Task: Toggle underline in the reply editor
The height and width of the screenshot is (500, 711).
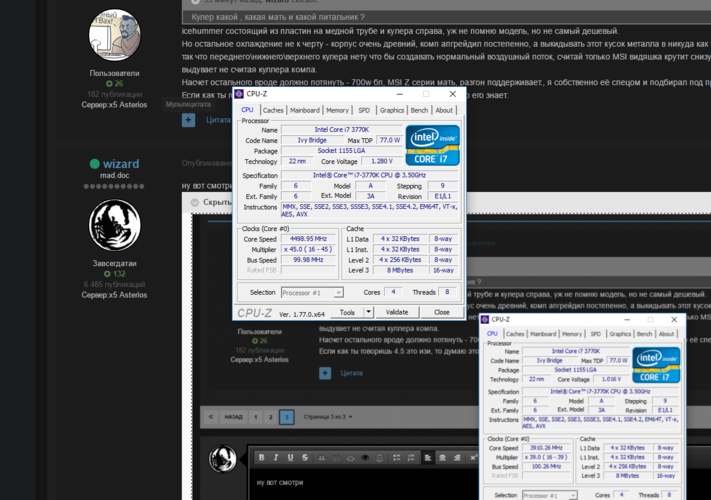Action: pos(292,458)
